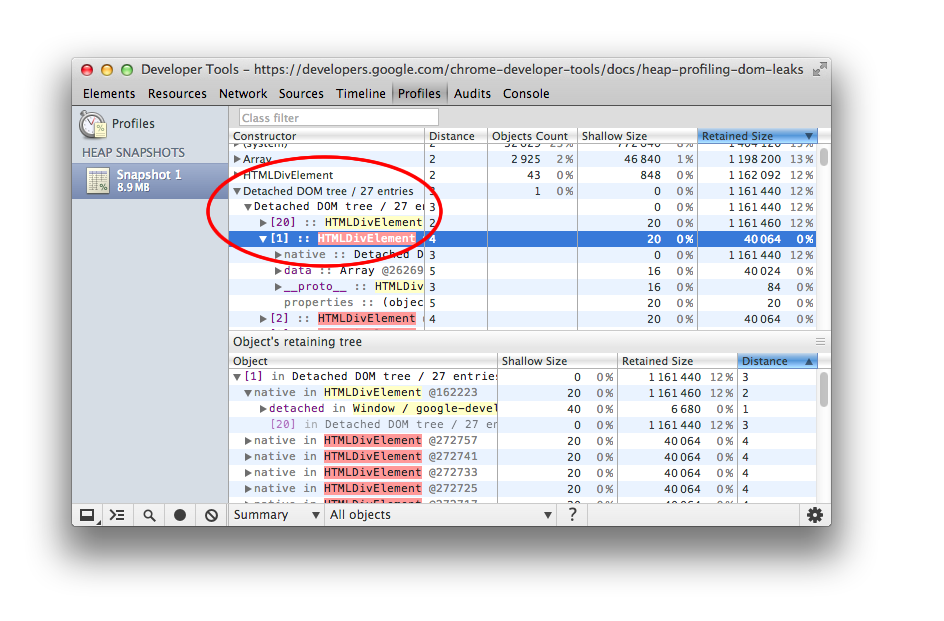Open settings with the gear icon

click(x=815, y=515)
